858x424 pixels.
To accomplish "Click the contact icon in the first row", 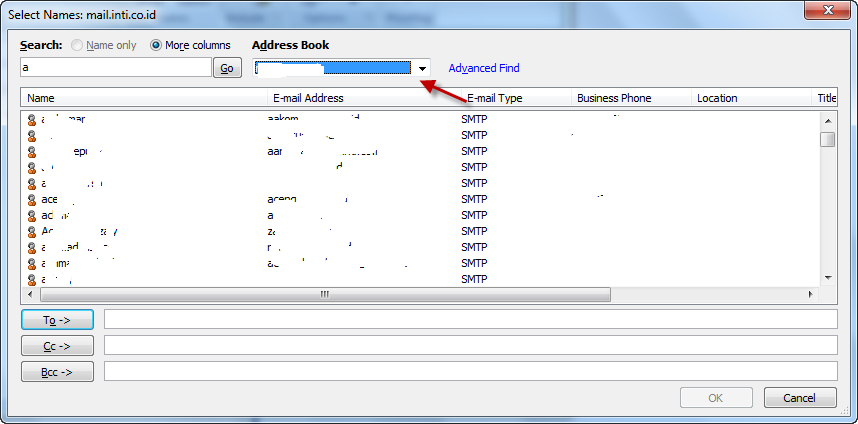I will coord(32,119).
